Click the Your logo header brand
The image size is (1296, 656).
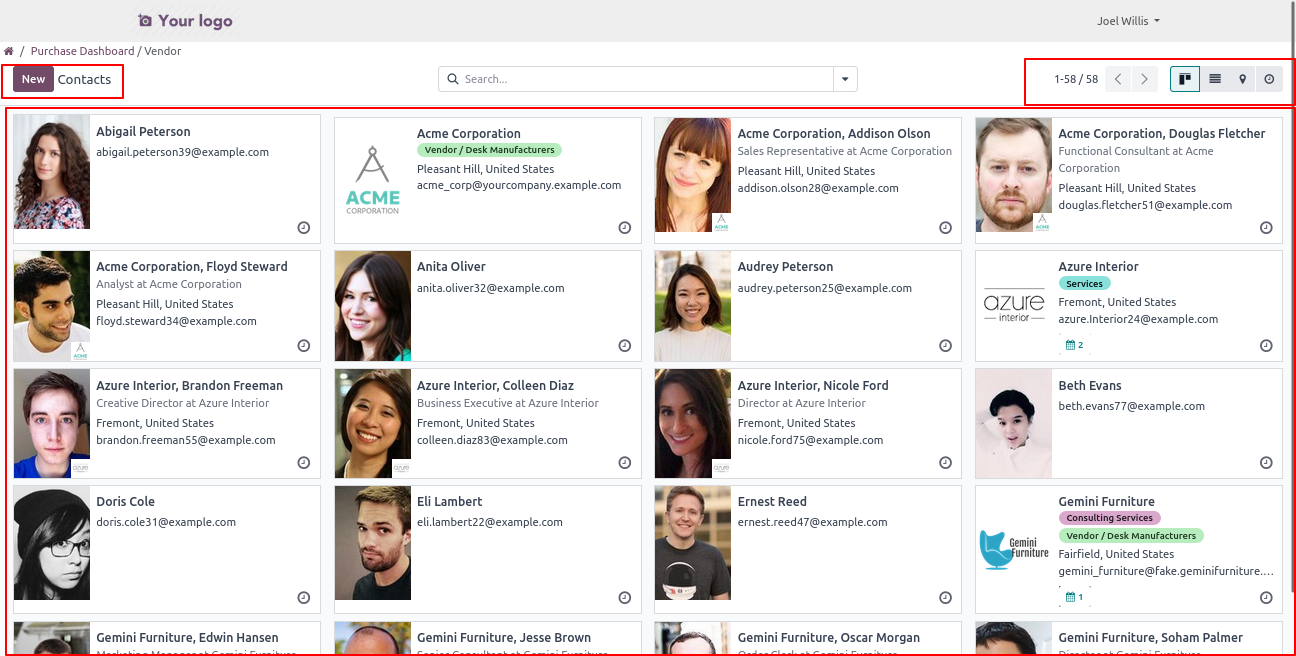tap(185, 21)
